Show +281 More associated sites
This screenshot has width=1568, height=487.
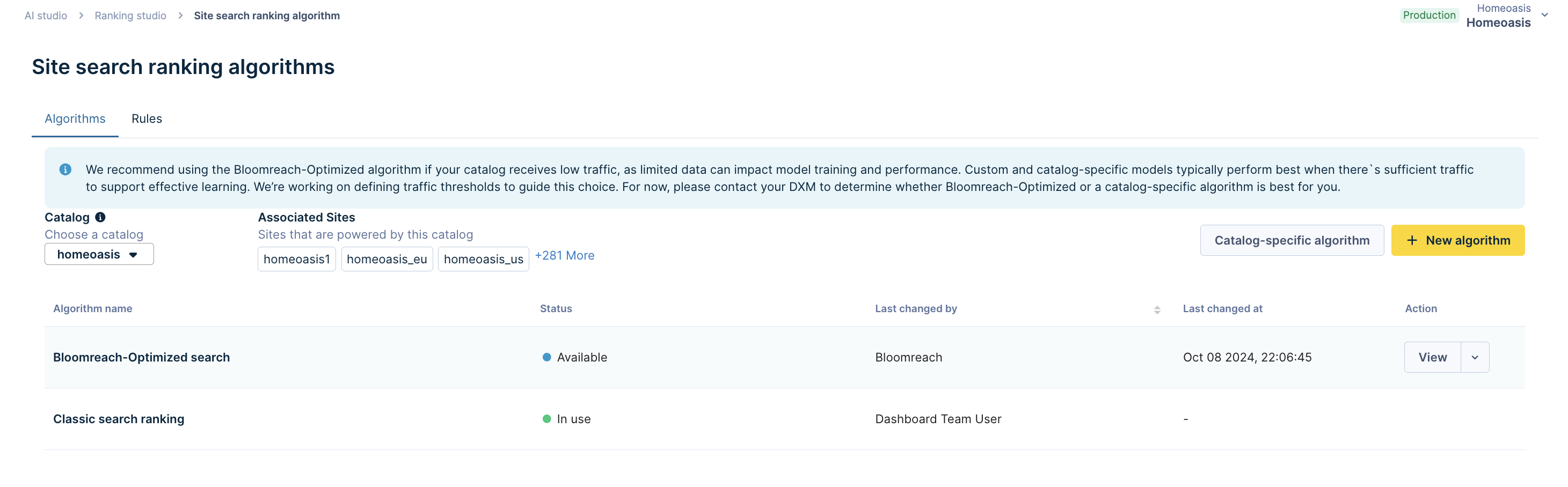click(564, 255)
